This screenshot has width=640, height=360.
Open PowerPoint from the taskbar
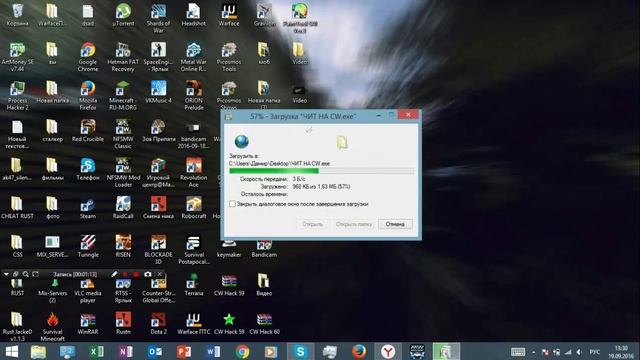184,352
